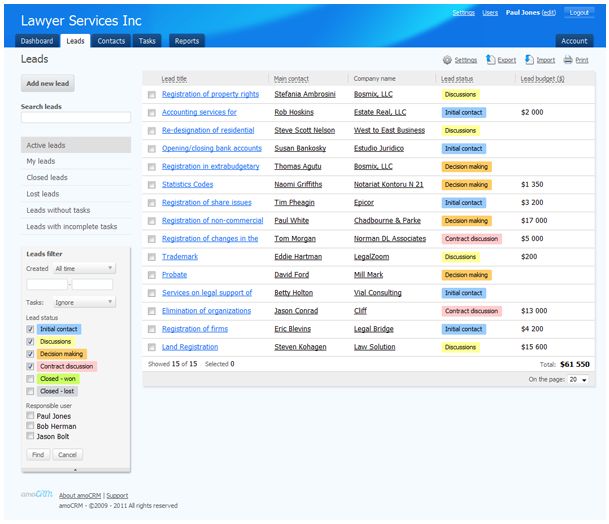Enable the Closed - won status filter
This screenshot has width=609, height=524.
30,379
